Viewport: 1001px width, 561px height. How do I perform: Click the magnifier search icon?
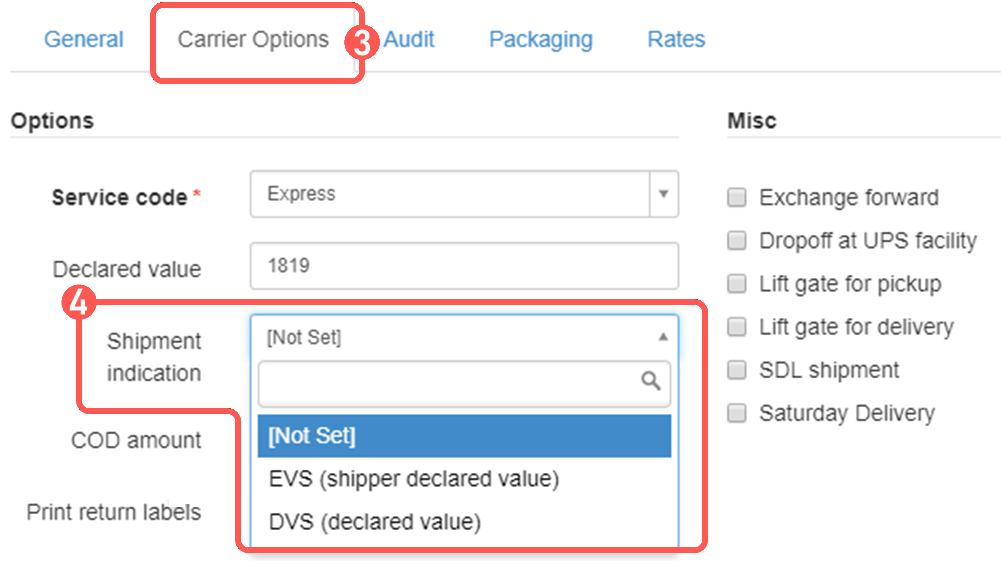[651, 381]
